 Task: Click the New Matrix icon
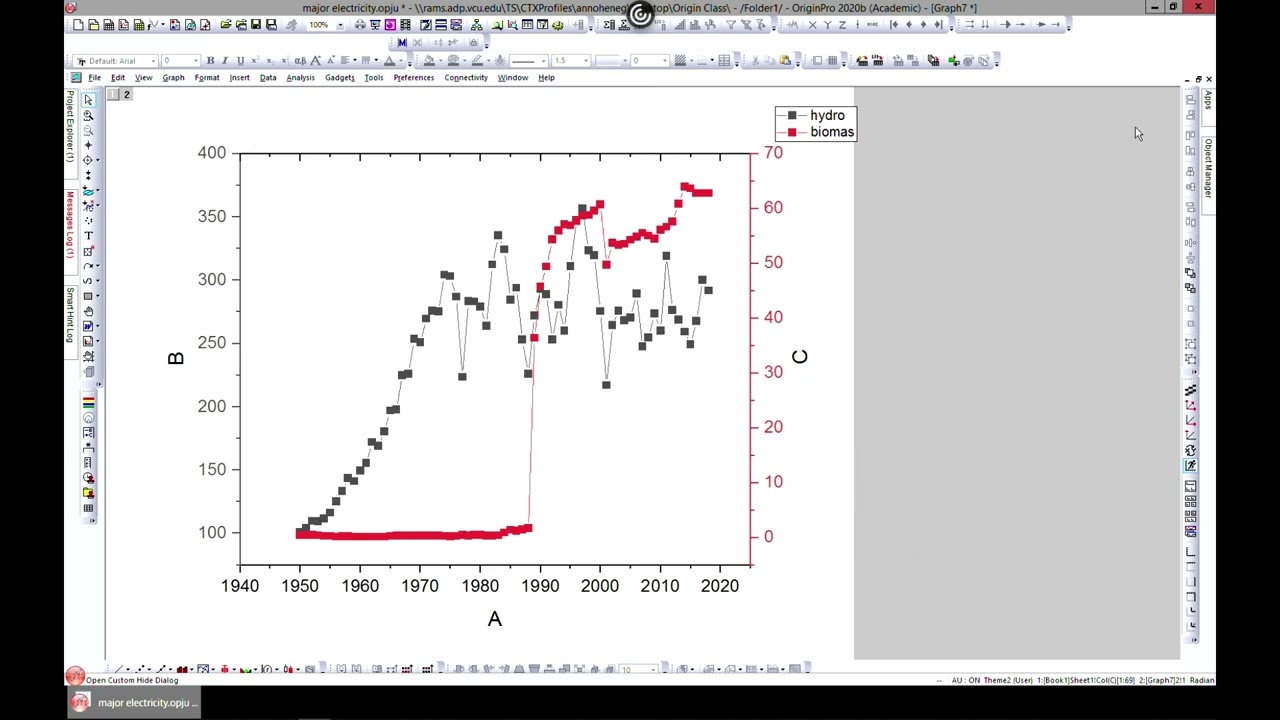click(x=138, y=24)
